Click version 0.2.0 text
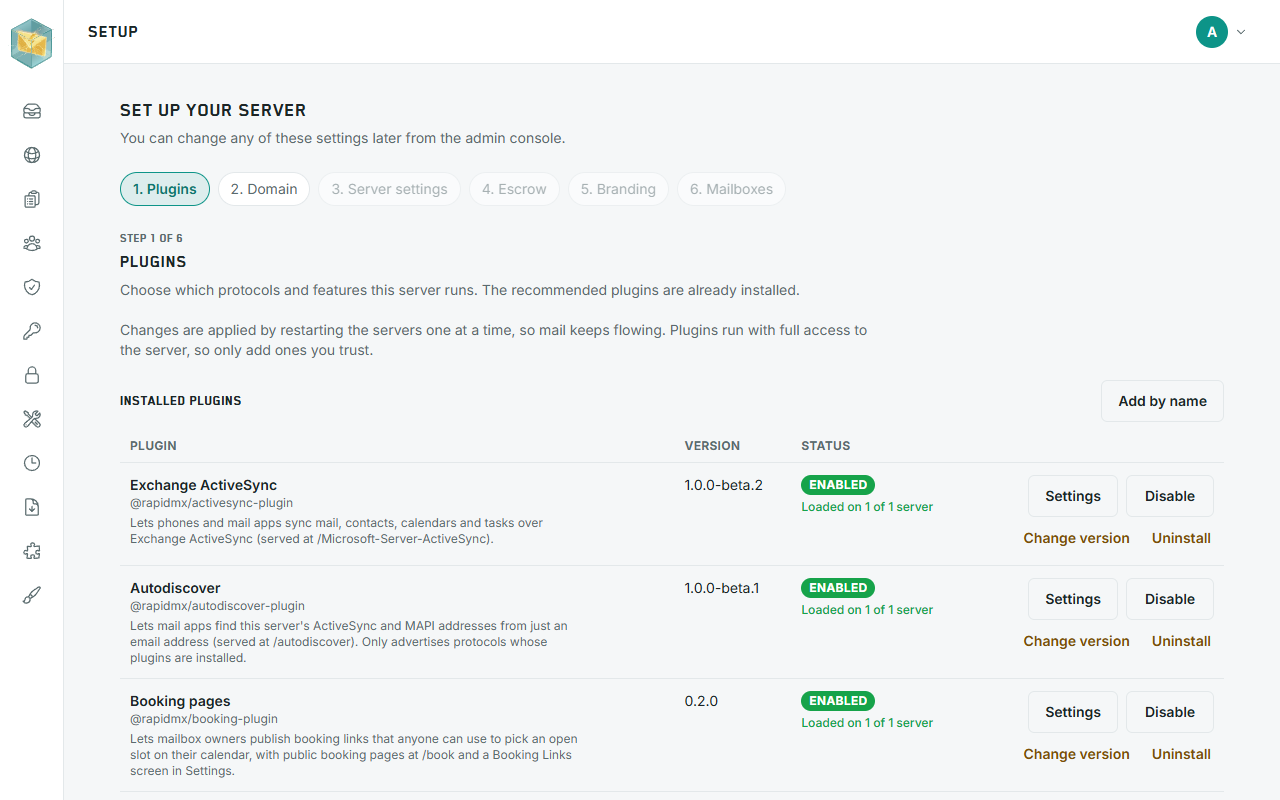This screenshot has height=800, width=1280. click(701, 701)
